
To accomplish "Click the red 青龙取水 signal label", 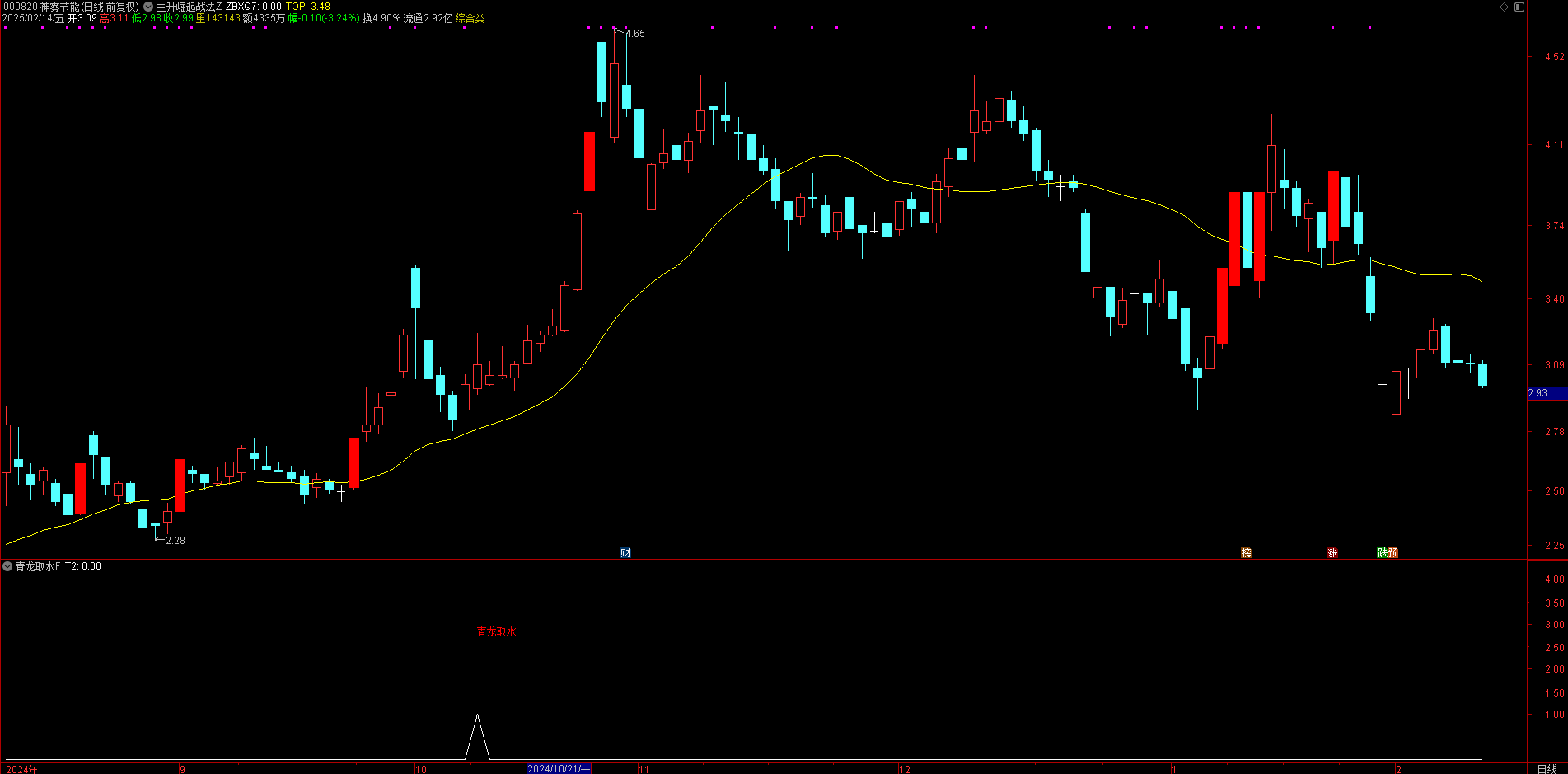I will point(496,631).
